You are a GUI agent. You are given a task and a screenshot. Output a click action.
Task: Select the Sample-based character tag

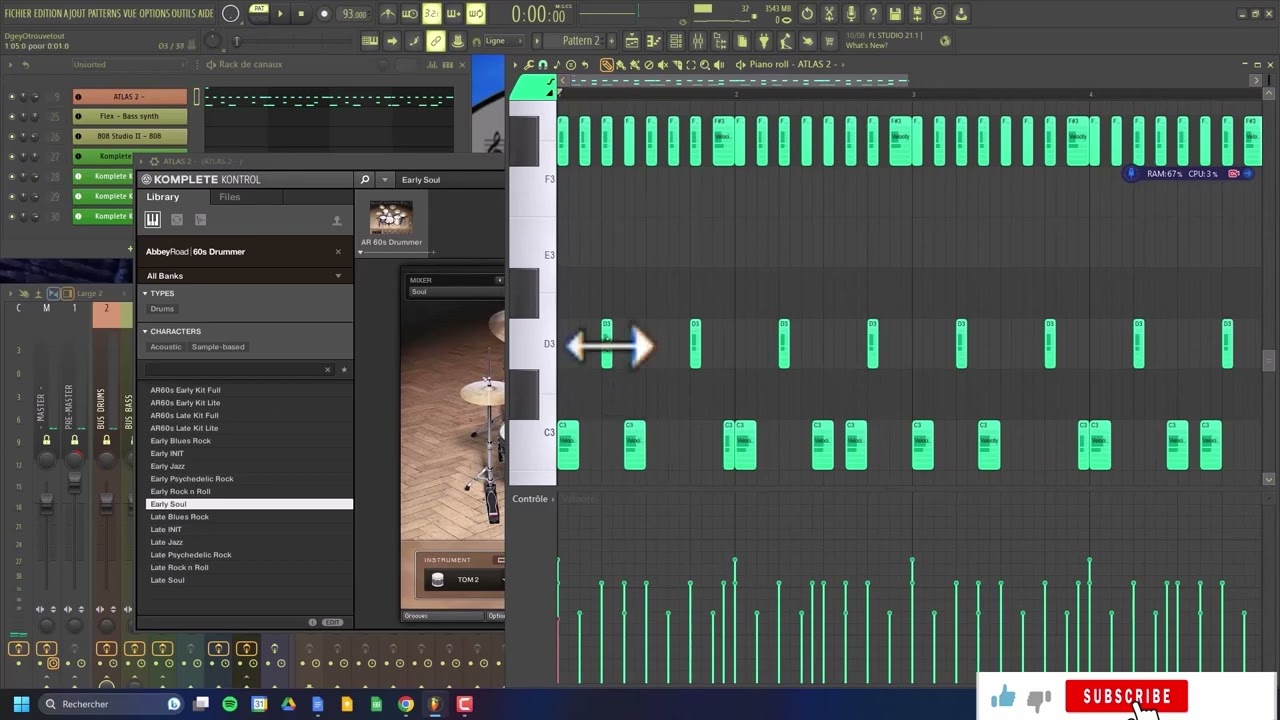[218, 347]
